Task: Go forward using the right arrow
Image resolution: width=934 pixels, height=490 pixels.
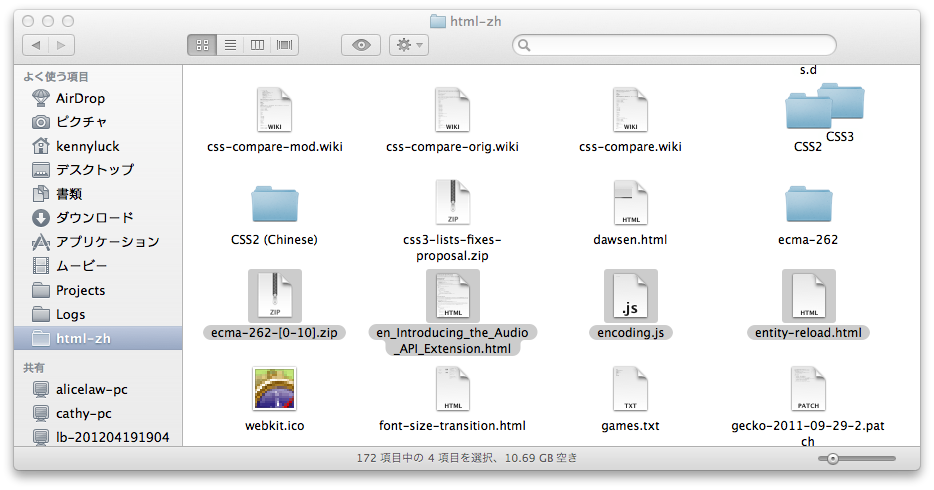Action: pyautogui.click(x=61, y=45)
